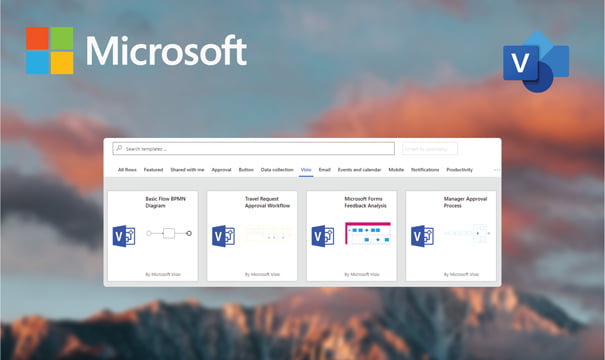The width and height of the screenshot is (605, 360).
Task: Click the search magnifier icon
Action: pyautogui.click(x=119, y=148)
